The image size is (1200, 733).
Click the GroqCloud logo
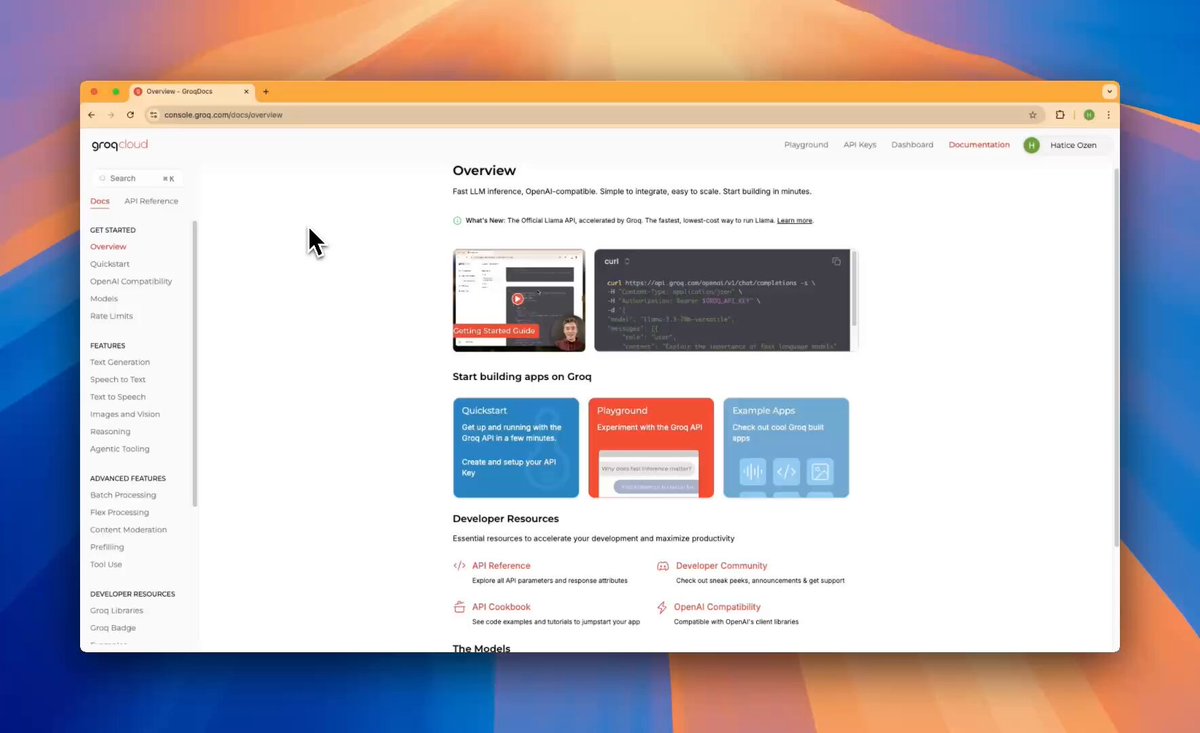point(119,145)
